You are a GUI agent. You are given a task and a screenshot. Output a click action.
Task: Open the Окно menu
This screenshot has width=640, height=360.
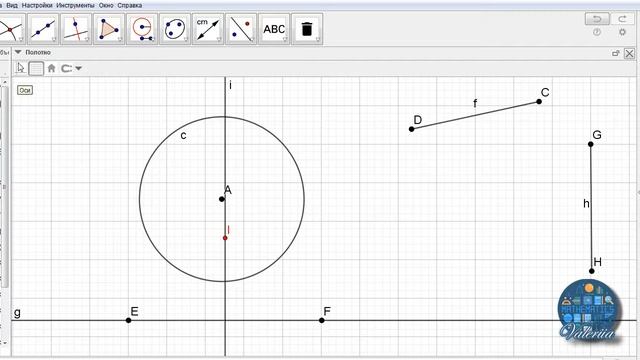click(106, 5)
